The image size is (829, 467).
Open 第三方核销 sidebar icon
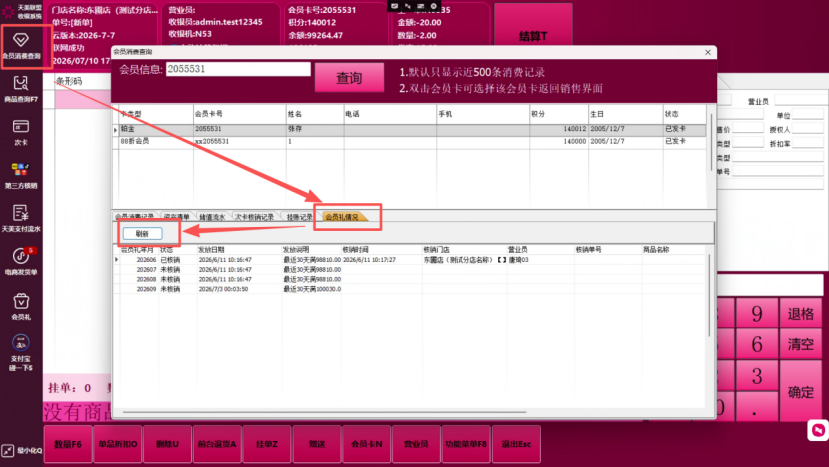click(21, 176)
